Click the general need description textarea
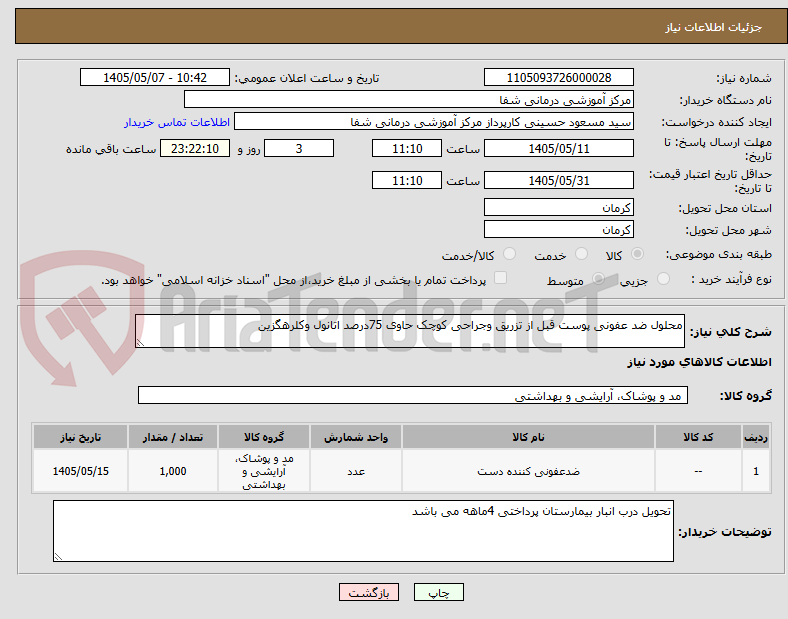 [410, 331]
